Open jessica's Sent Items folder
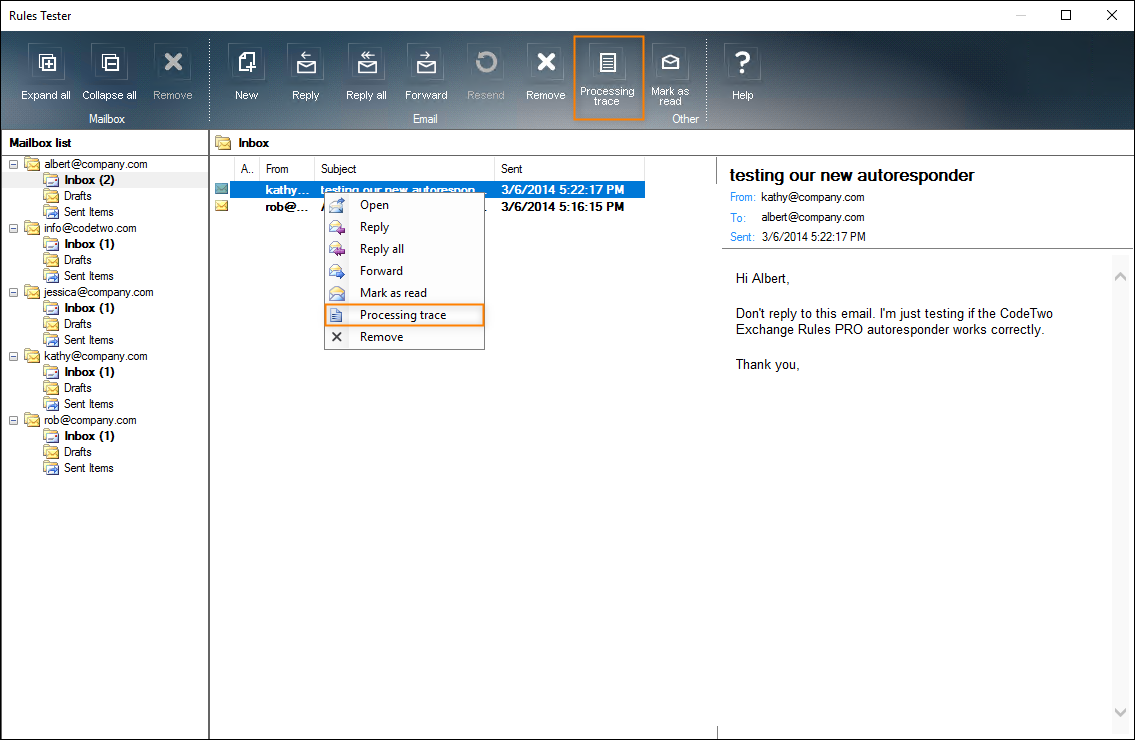The width and height of the screenshot is (1135, 740). [88, 340]
